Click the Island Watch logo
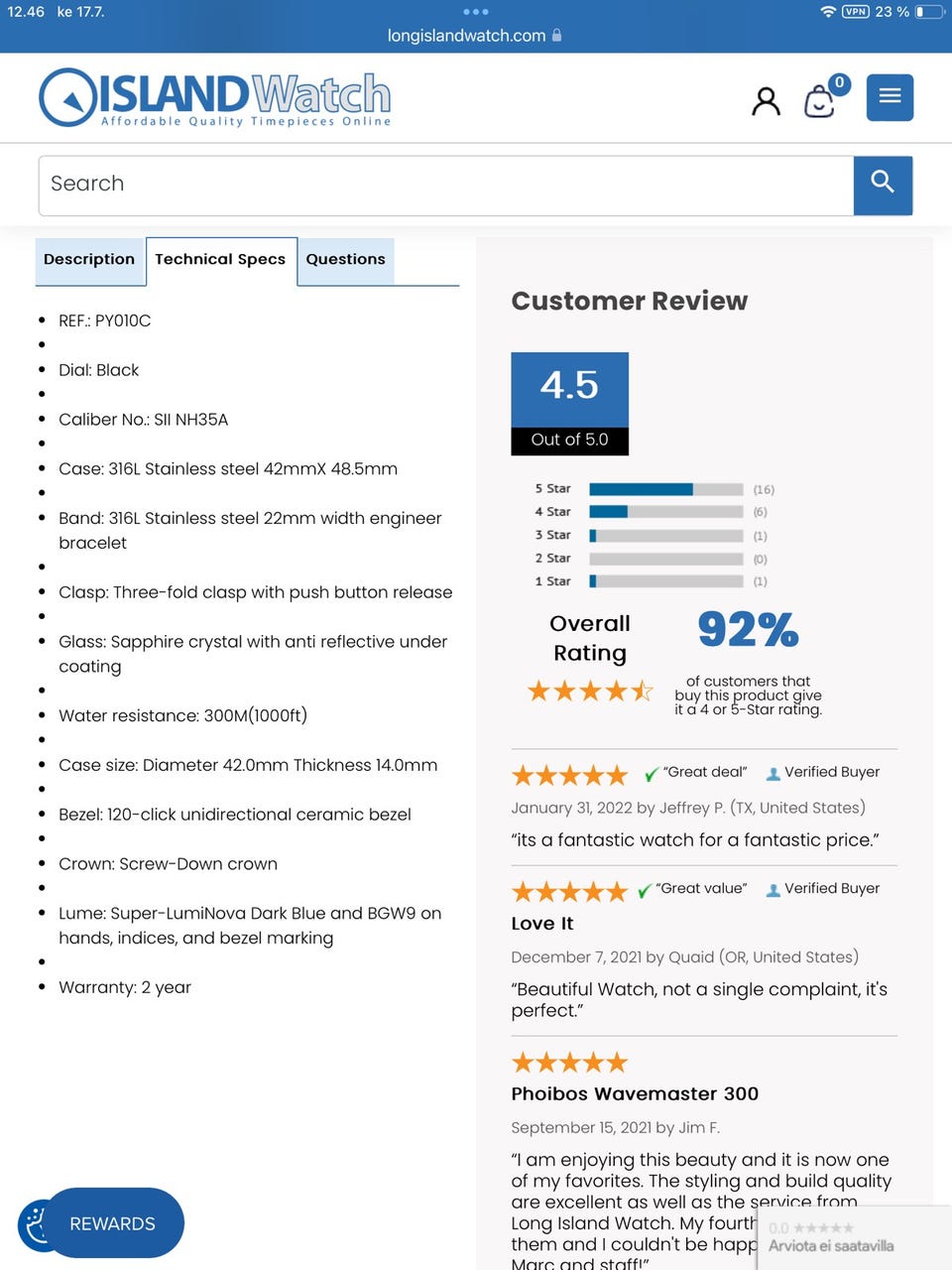952x1270 pixels. (x=215, y=98)
